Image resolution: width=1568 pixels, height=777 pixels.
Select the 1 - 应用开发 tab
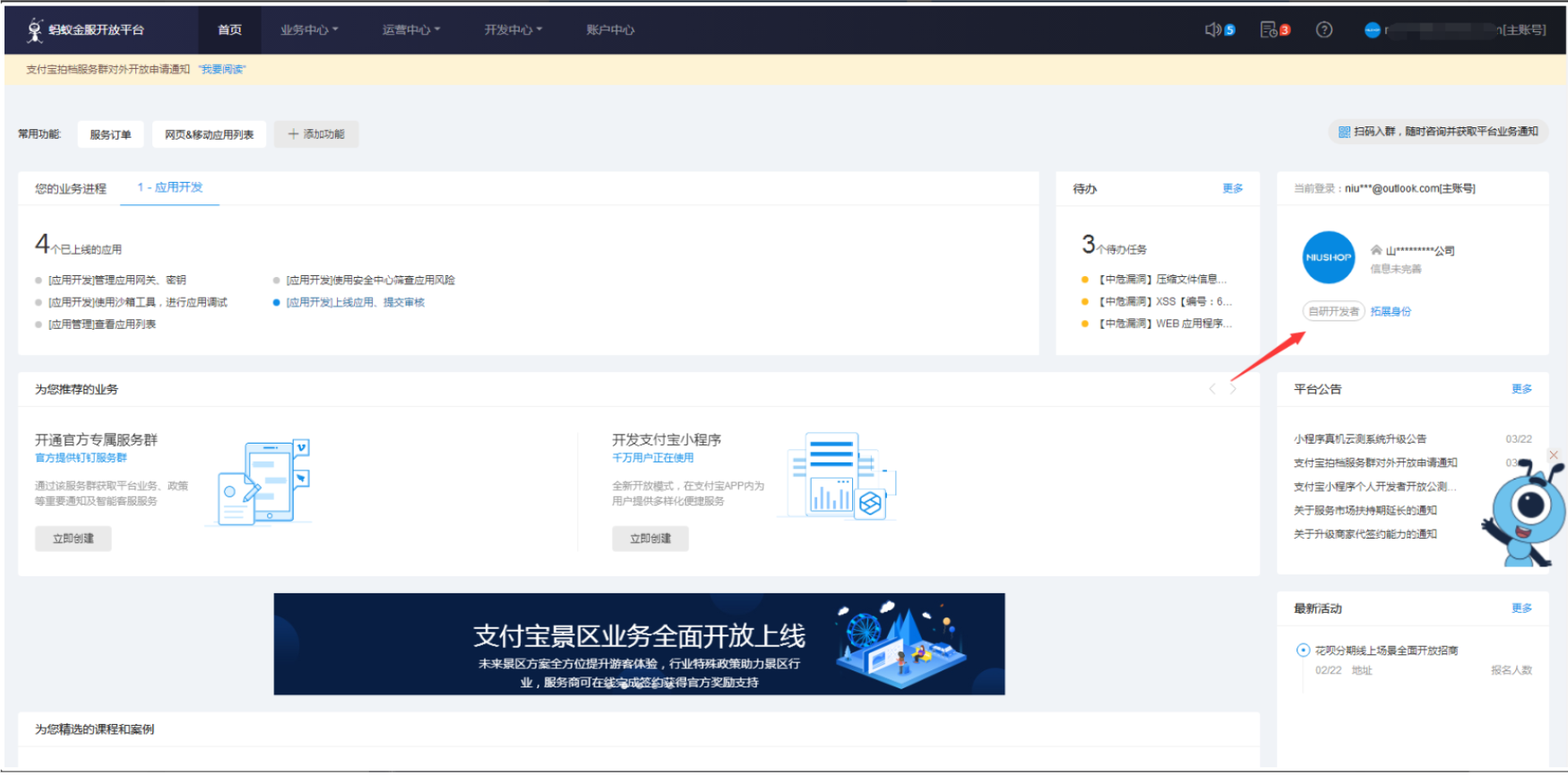(x=170, y=187)
